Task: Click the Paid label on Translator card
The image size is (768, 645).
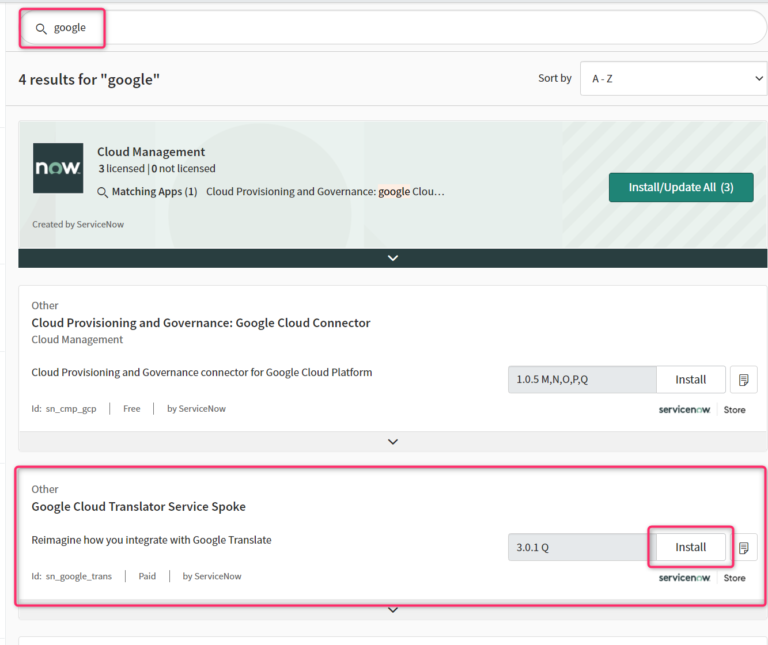Action: 147,576
